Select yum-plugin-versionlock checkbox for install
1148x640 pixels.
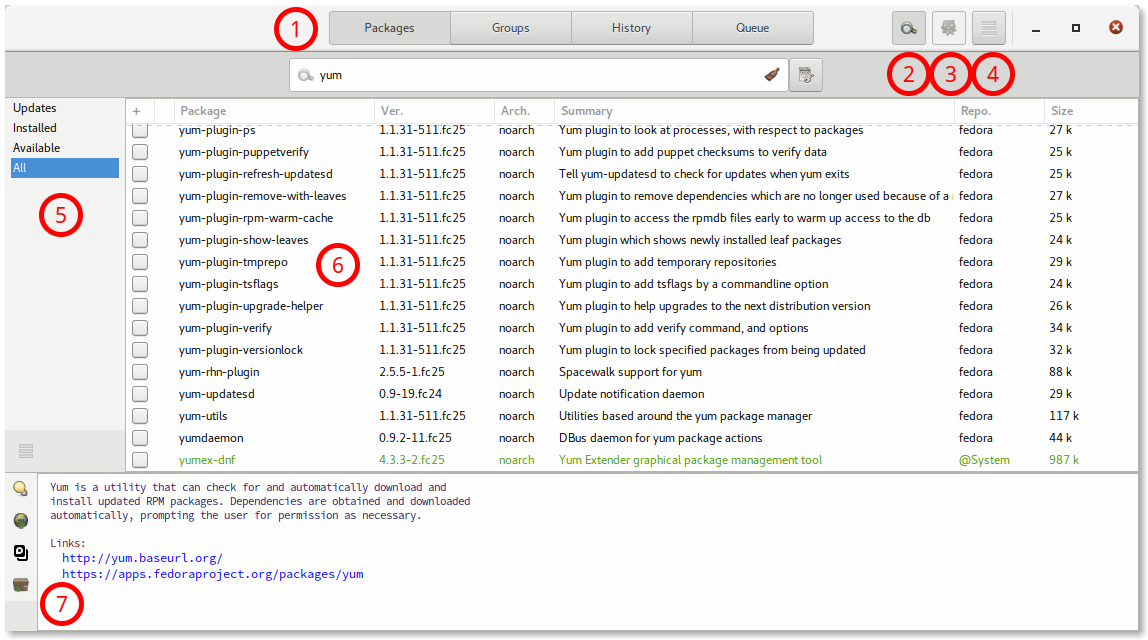(x=140, y=350)
